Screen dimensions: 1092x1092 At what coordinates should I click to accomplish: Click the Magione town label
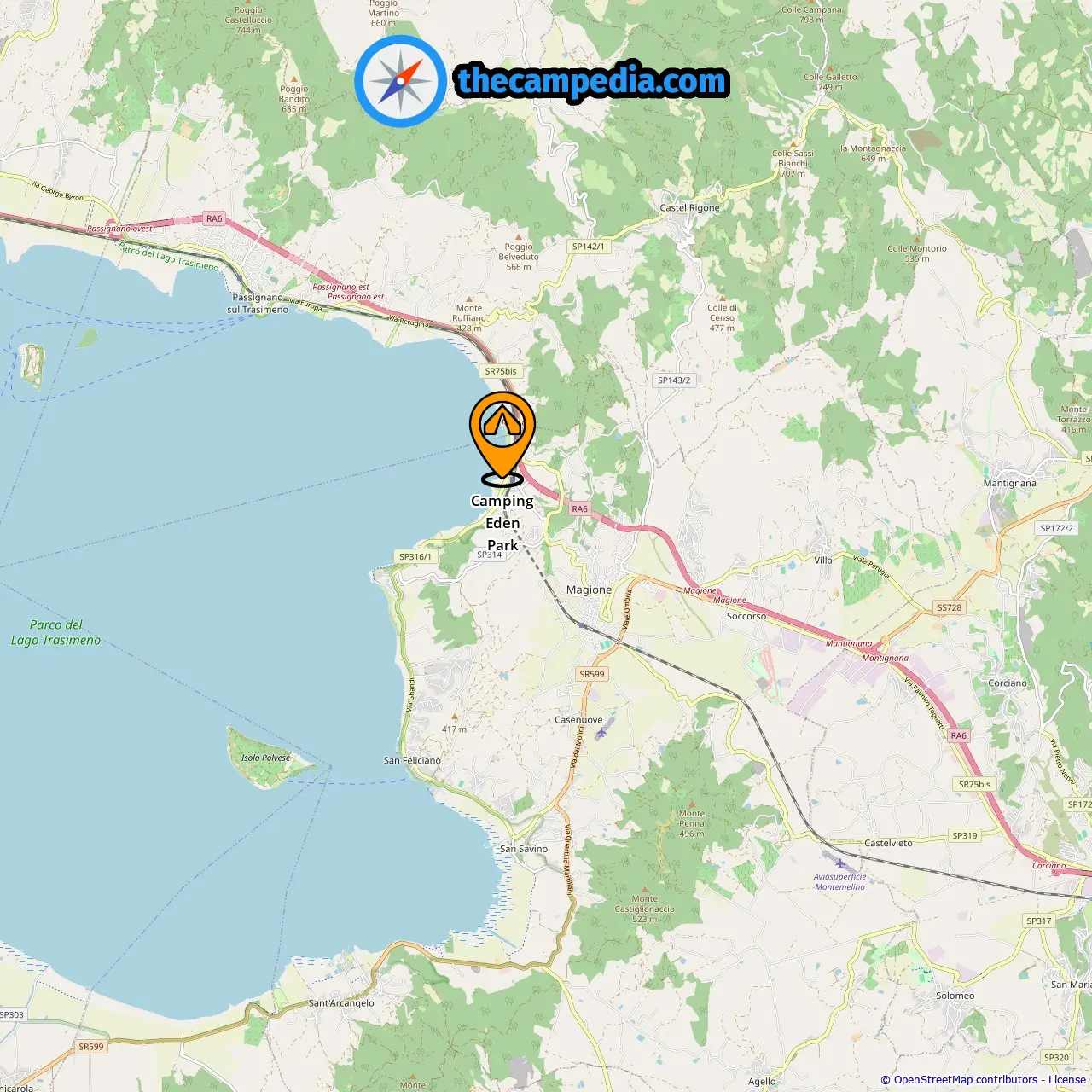(x=589, y=590)
